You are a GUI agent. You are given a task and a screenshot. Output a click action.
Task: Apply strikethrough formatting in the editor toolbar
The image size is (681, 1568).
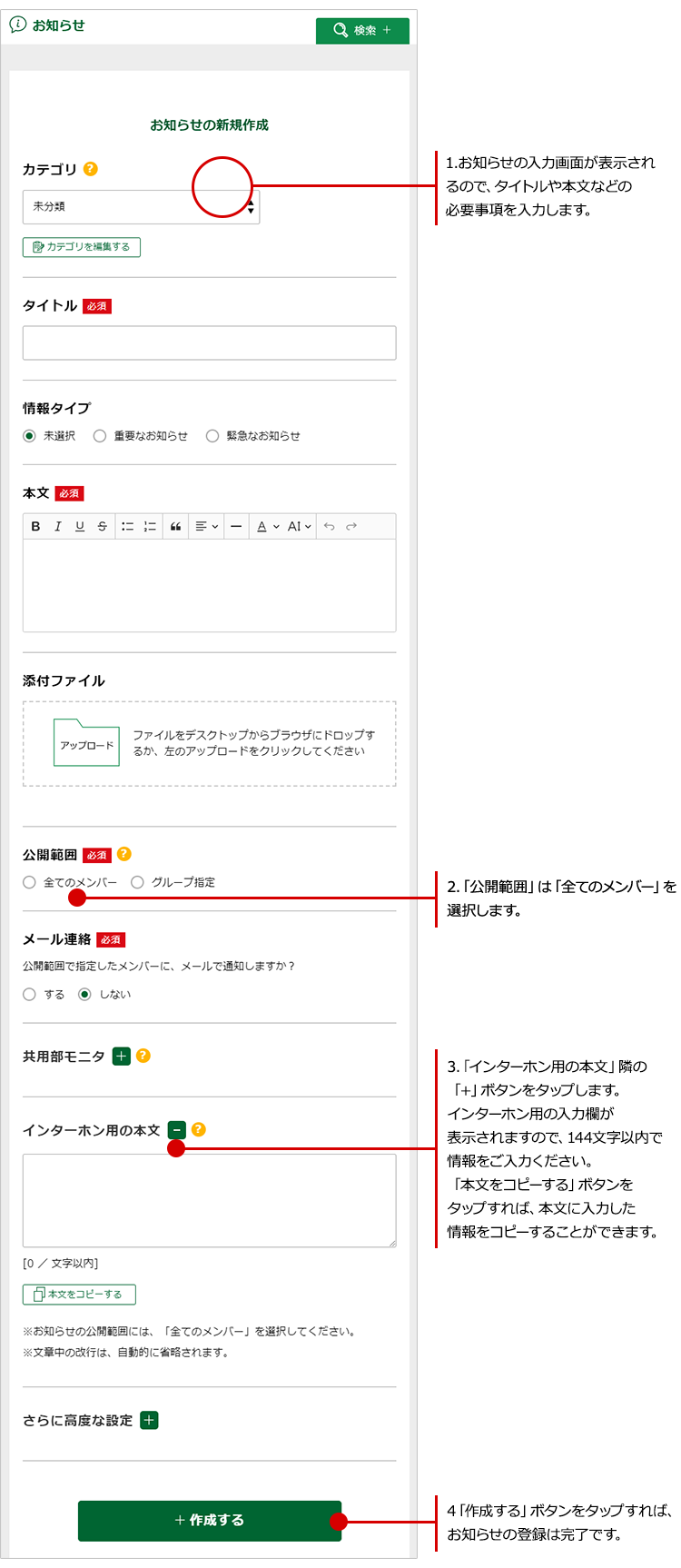pyautogui.click(x=102, y=526)
